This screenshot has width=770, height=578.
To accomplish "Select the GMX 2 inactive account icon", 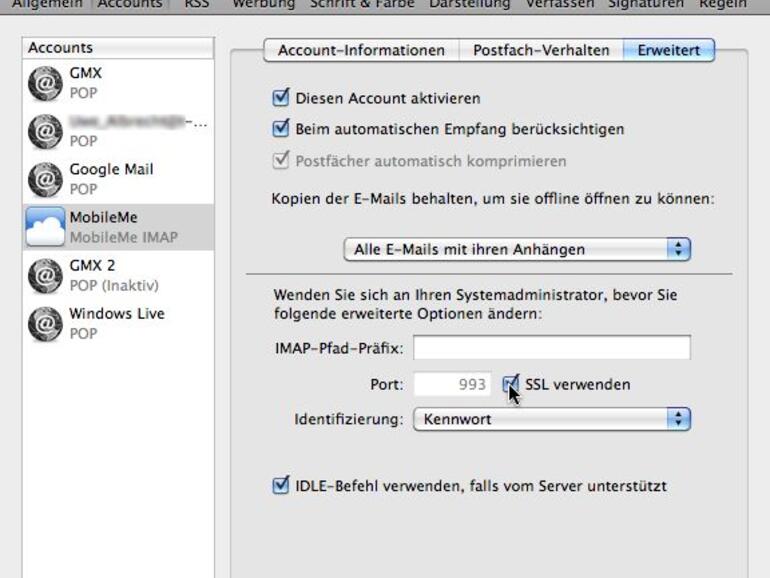I will pos(45,276).
